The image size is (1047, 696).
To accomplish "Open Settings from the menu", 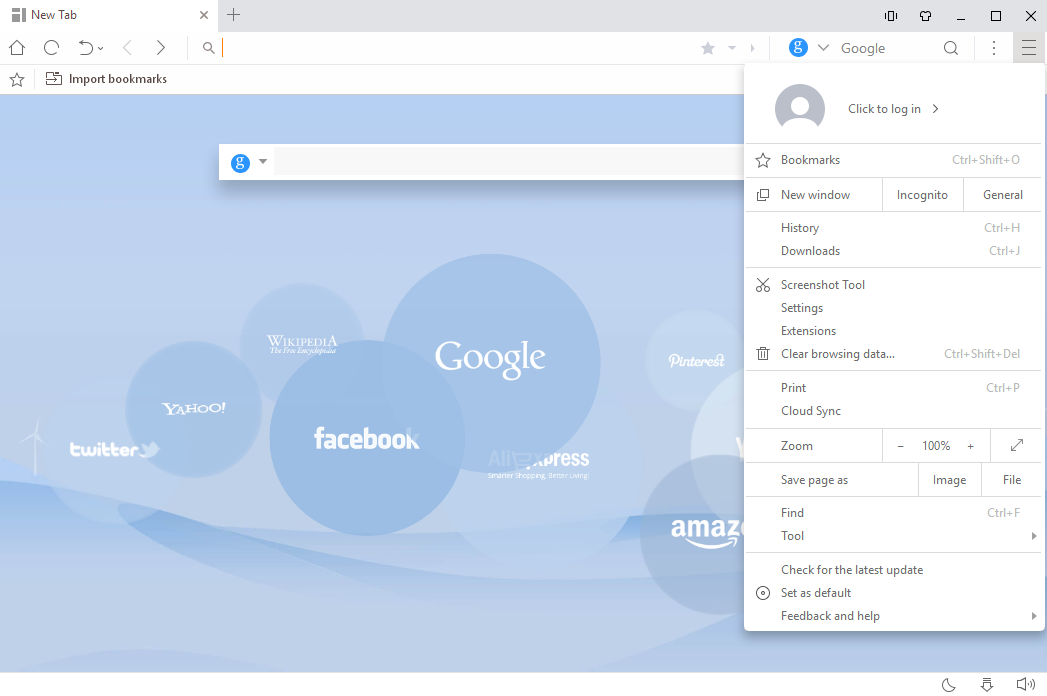I will tap(893, 308).
